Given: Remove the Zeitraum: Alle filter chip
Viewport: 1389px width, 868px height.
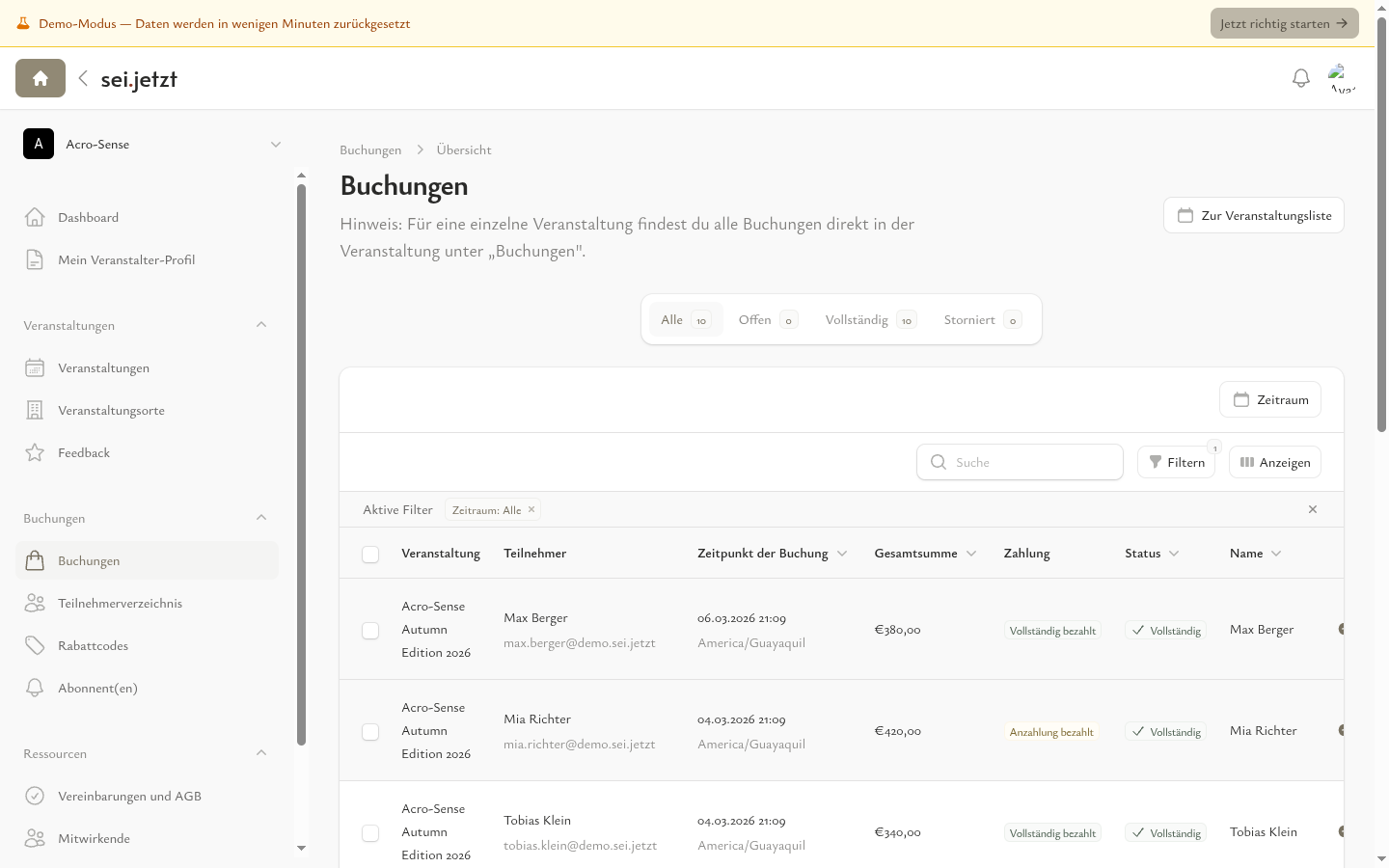Looking at the screenshot, I should pyautogui.click(x=531, y=509).
